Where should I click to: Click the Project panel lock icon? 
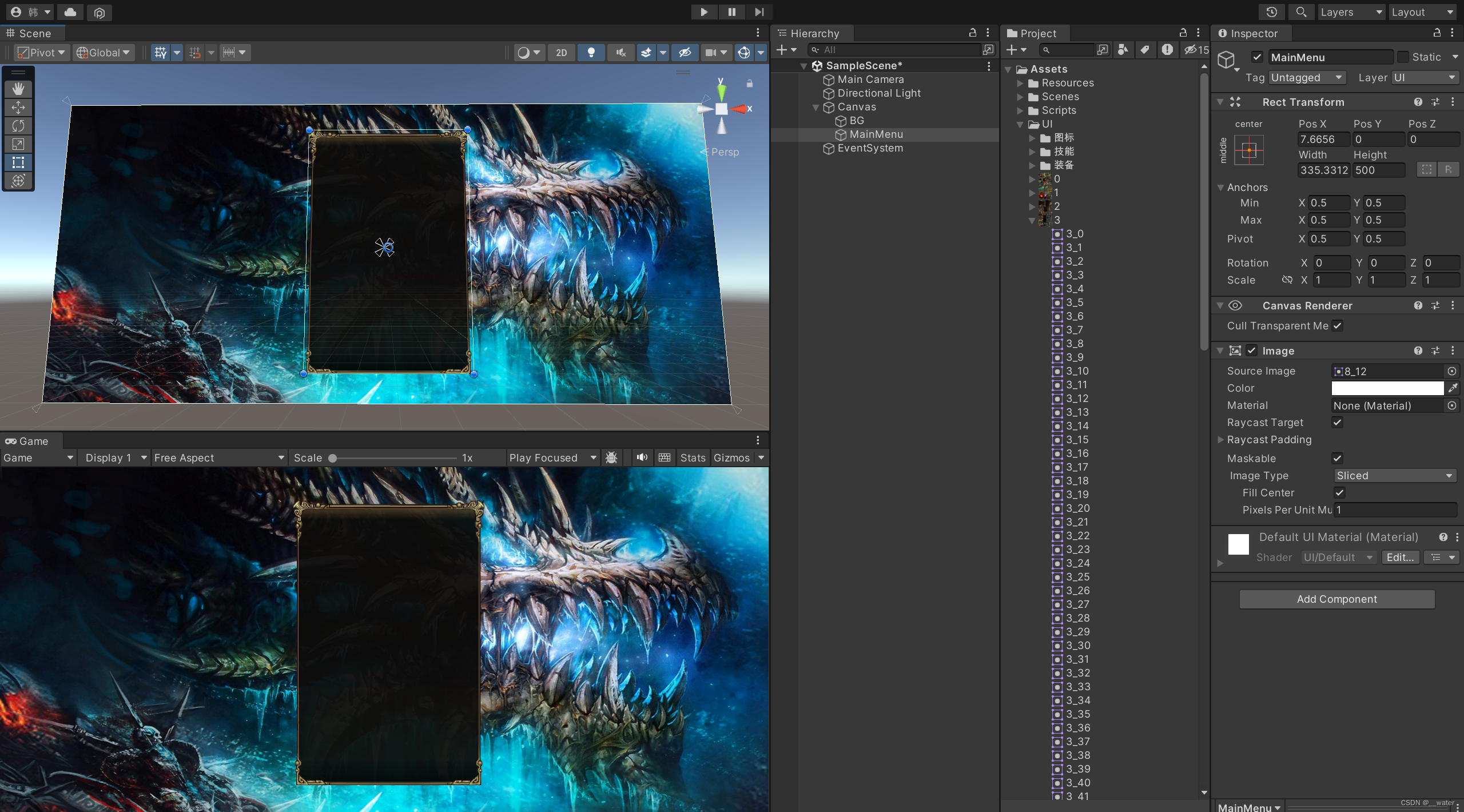(x=1183, y=33)
